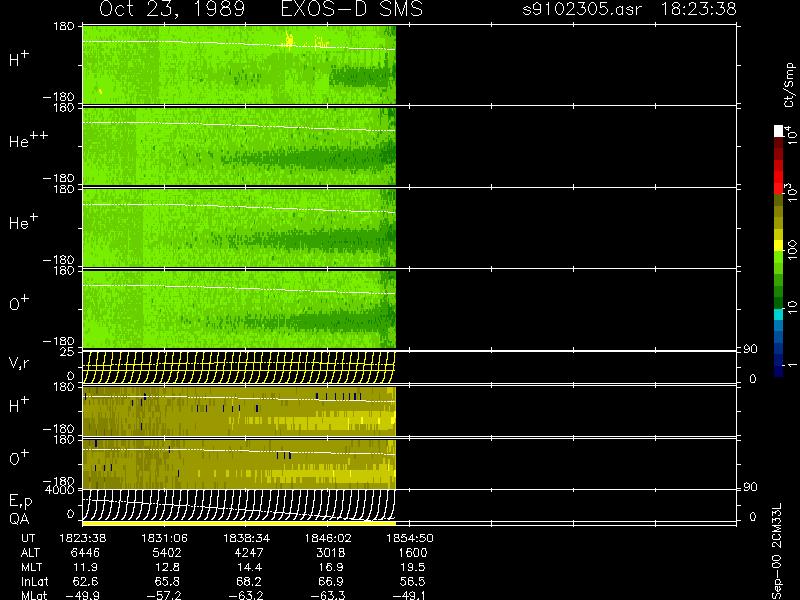
Task: Click ALT value '4247'
Action: pos(249,553)
